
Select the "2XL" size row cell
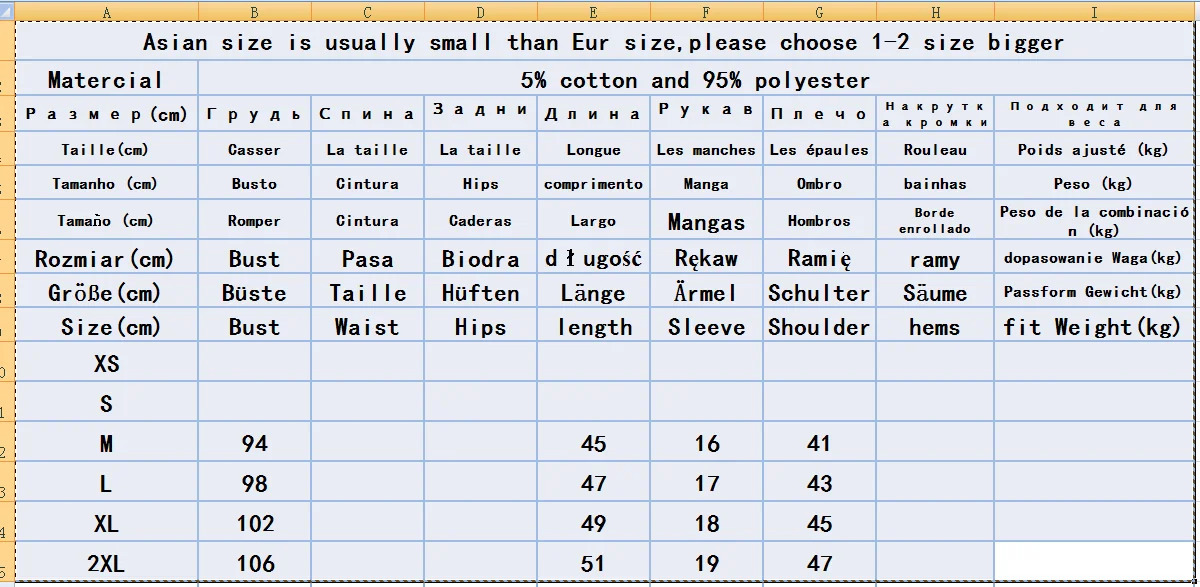click(x=106, y=564)
